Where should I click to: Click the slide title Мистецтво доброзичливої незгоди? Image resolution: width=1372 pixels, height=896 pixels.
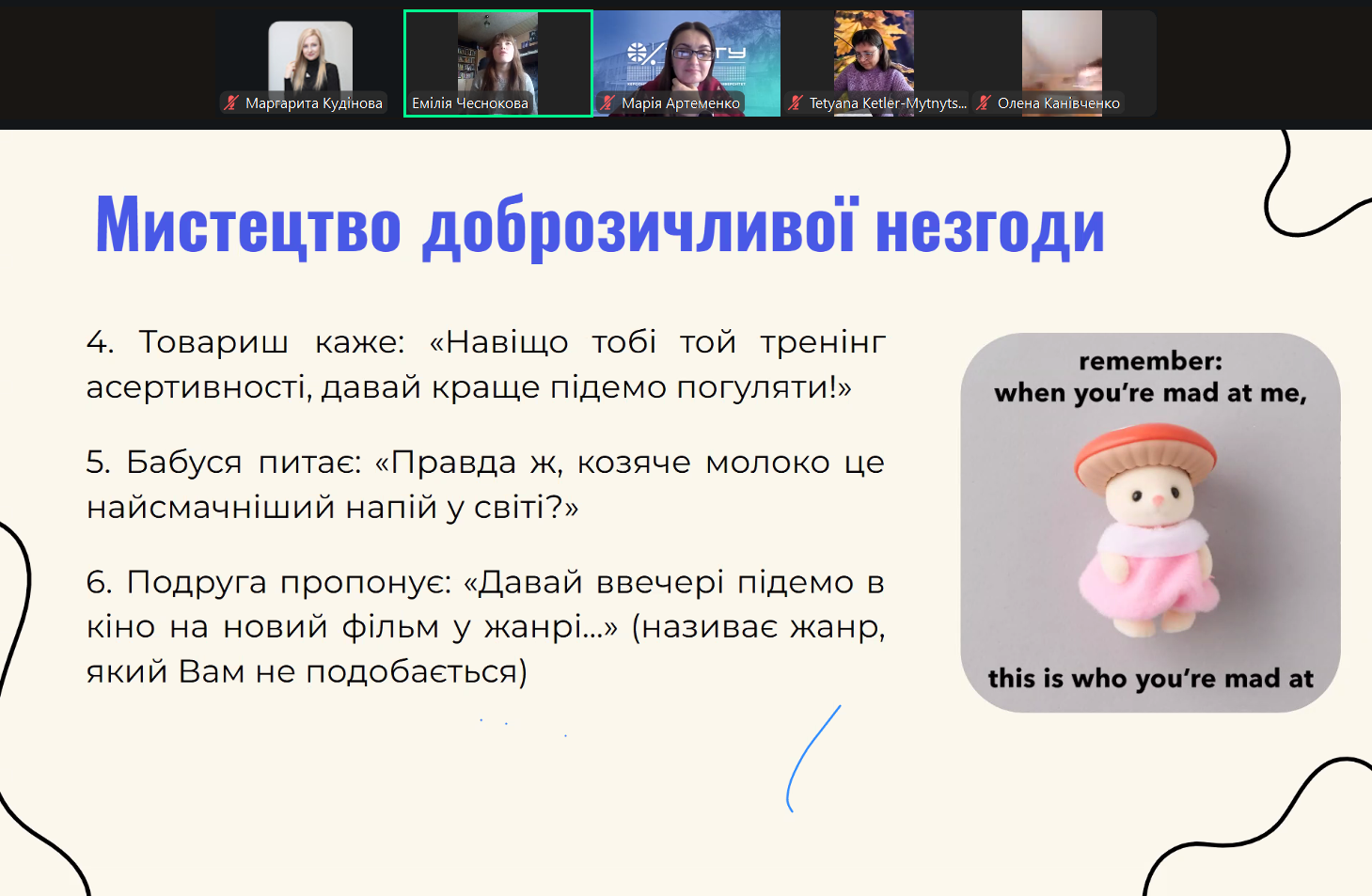tap(599, 226)
